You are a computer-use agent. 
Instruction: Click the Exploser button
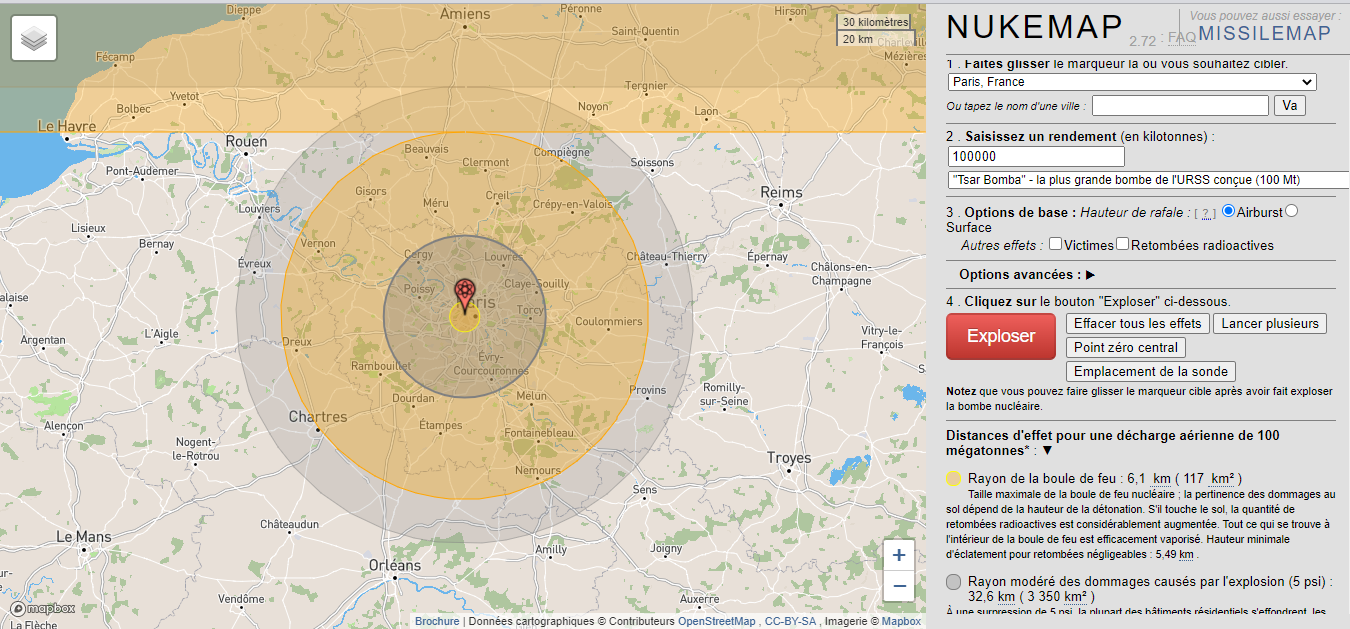[x=1001, y=336]
